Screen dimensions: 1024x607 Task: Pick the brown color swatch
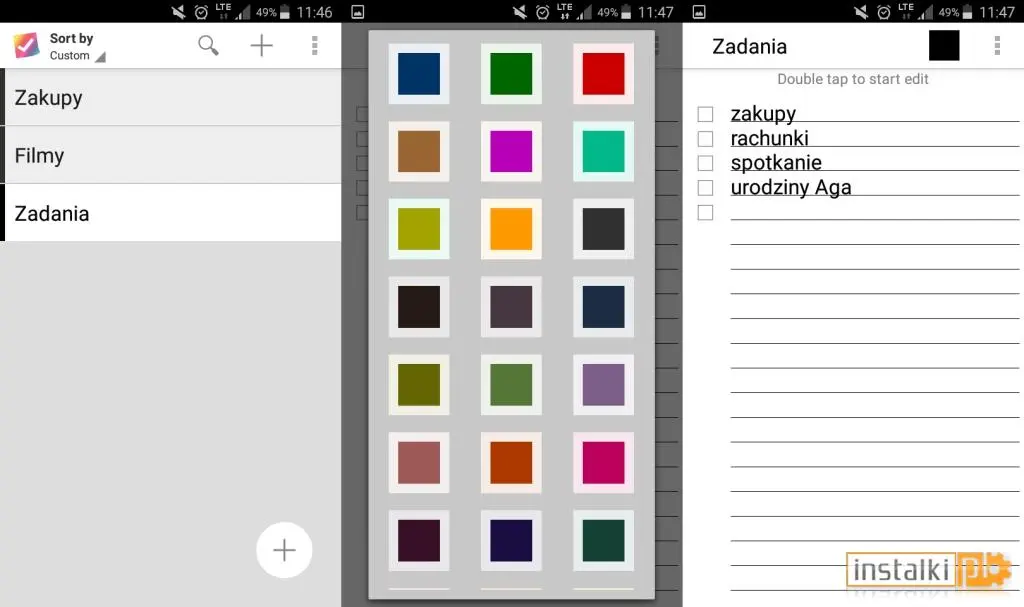(x=419, y=151)
